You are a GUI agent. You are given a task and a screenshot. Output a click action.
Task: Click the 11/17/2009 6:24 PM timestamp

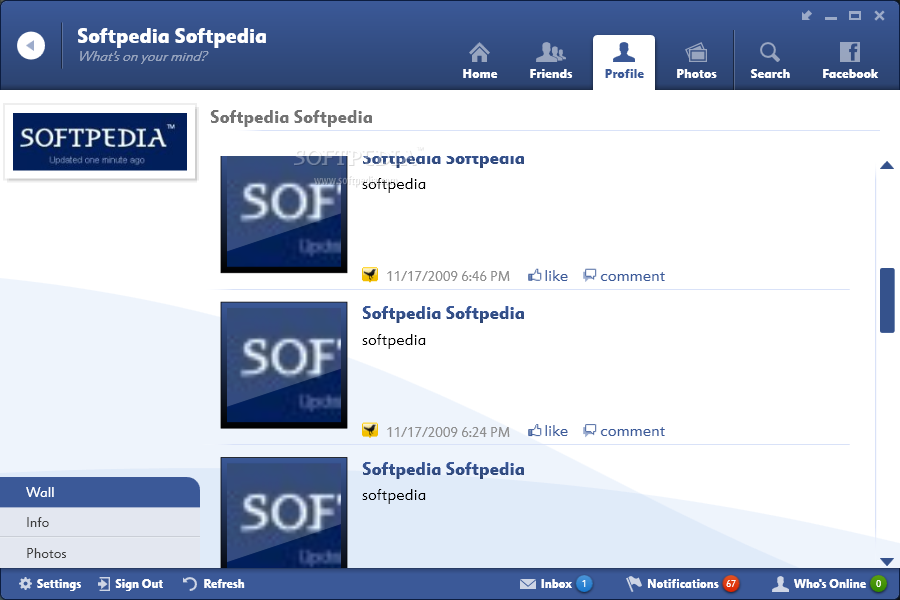tap(448, 432)
